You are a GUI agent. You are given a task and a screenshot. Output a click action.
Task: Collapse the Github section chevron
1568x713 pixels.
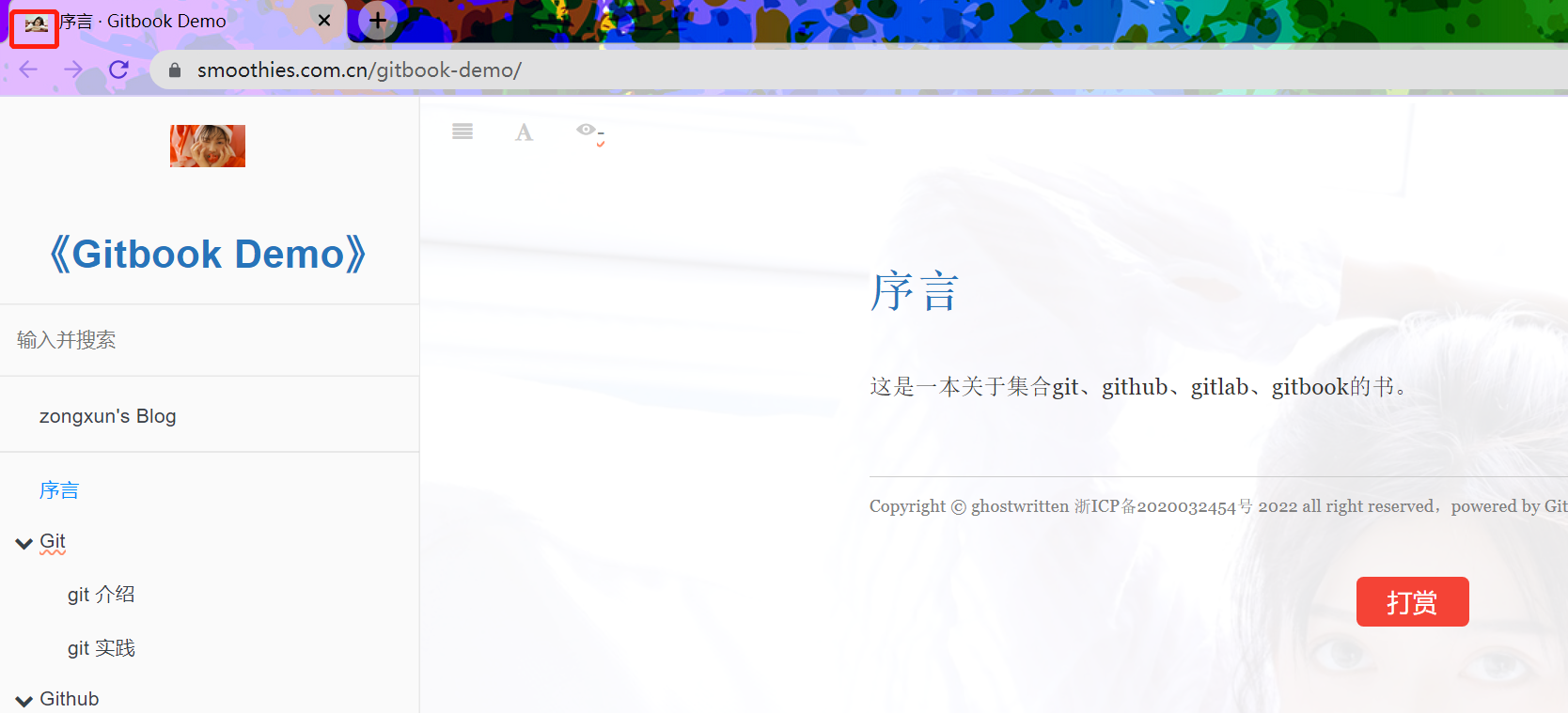tap(24, 701)
